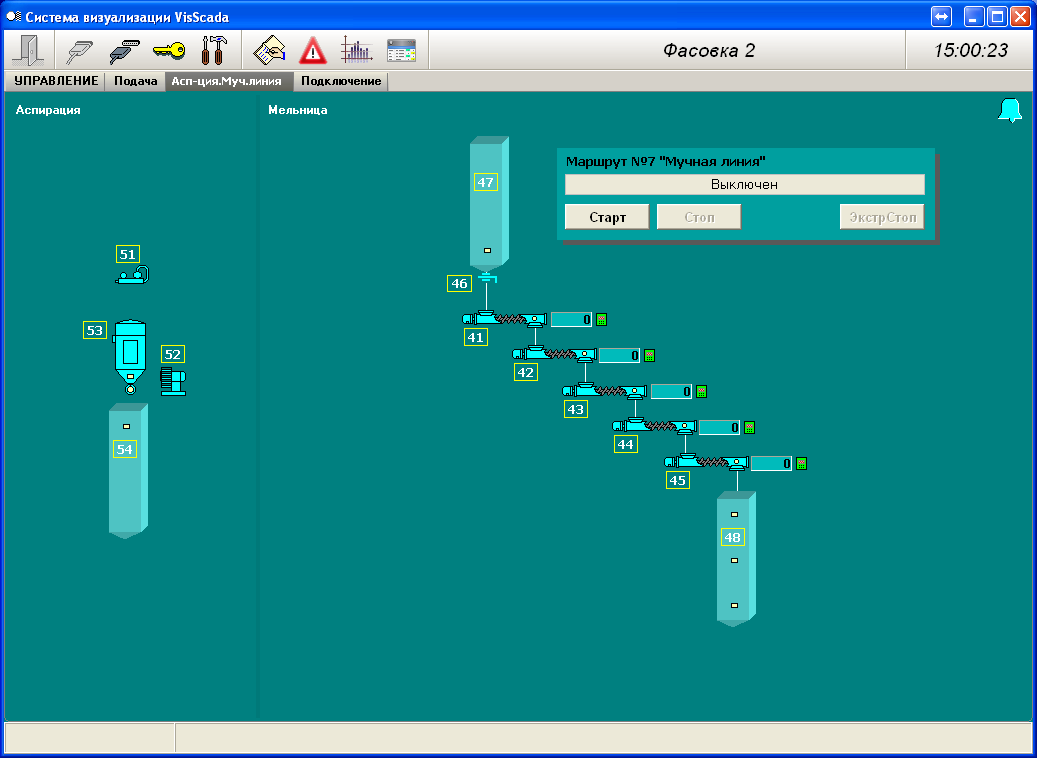Open the tools settings icon
This screenshot has width=1037, height=758.
(x=214, y=50)
